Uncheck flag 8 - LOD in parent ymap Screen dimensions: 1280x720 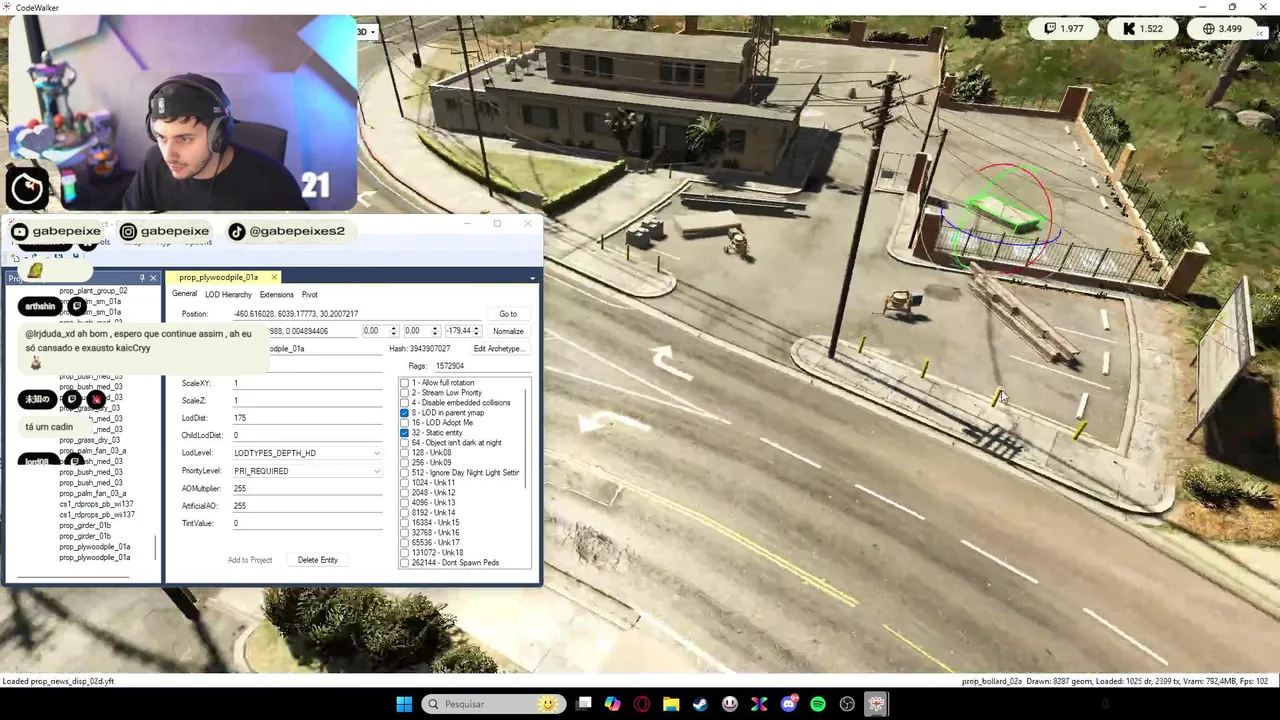404,413
